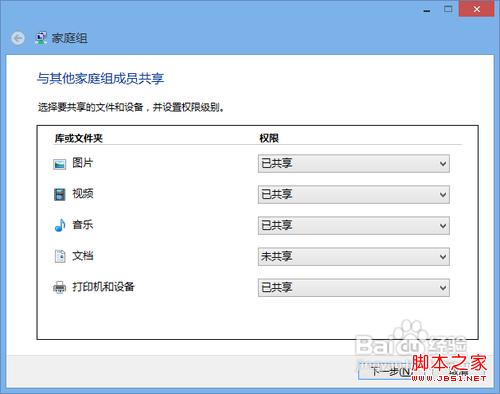Click the 视频 film icon
Viewport: 500px width, 394px height.
pyautogui.click(x=60, y=194)
